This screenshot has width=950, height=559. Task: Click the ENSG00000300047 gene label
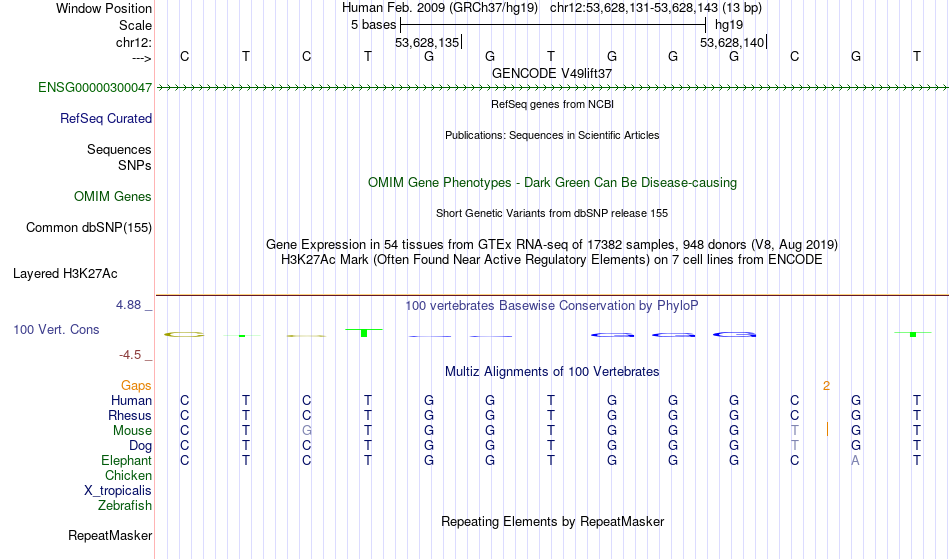pyautogui.click(x=95, y=88)
